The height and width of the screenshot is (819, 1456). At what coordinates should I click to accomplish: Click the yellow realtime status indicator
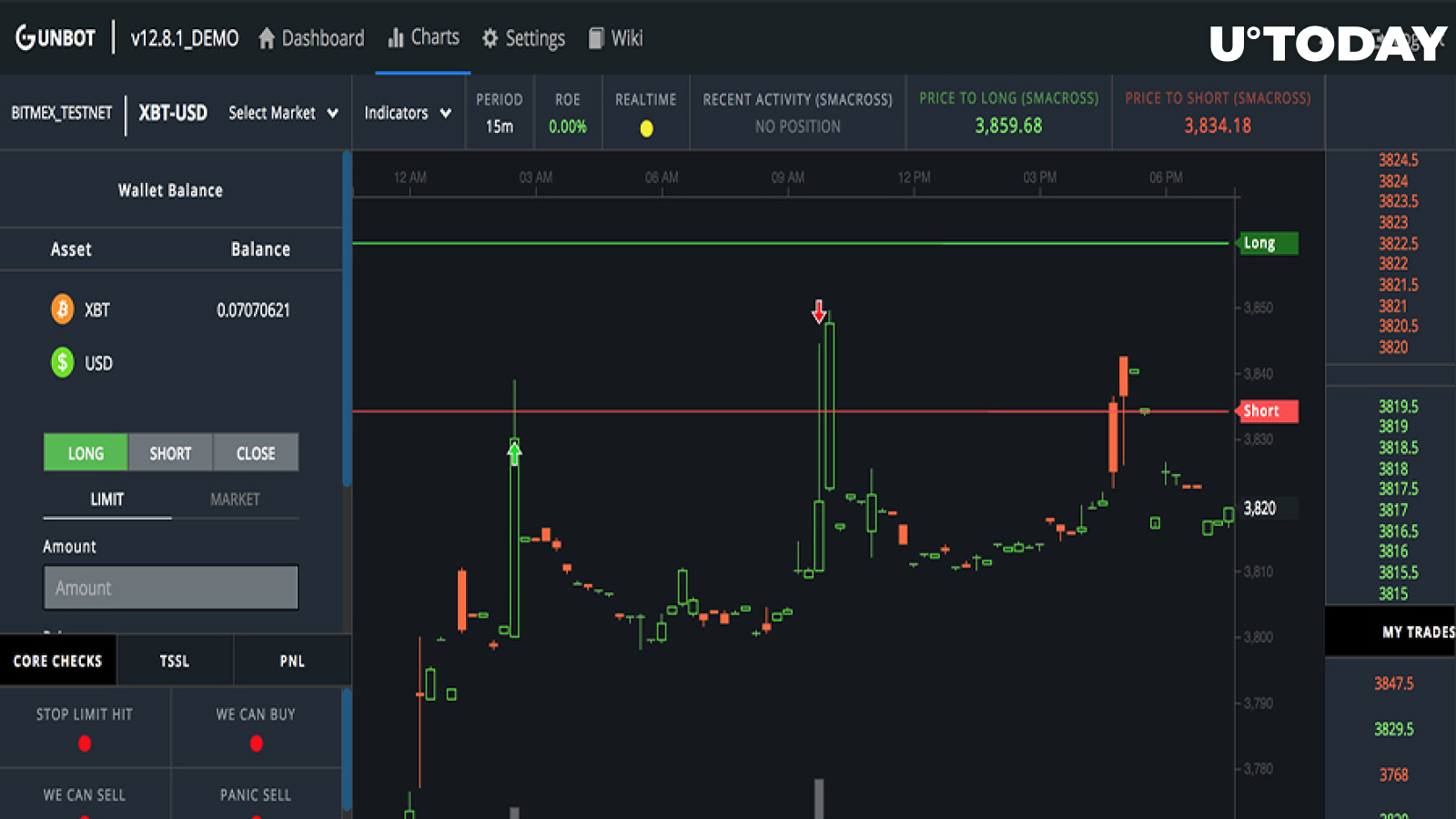tap(646, 128)
